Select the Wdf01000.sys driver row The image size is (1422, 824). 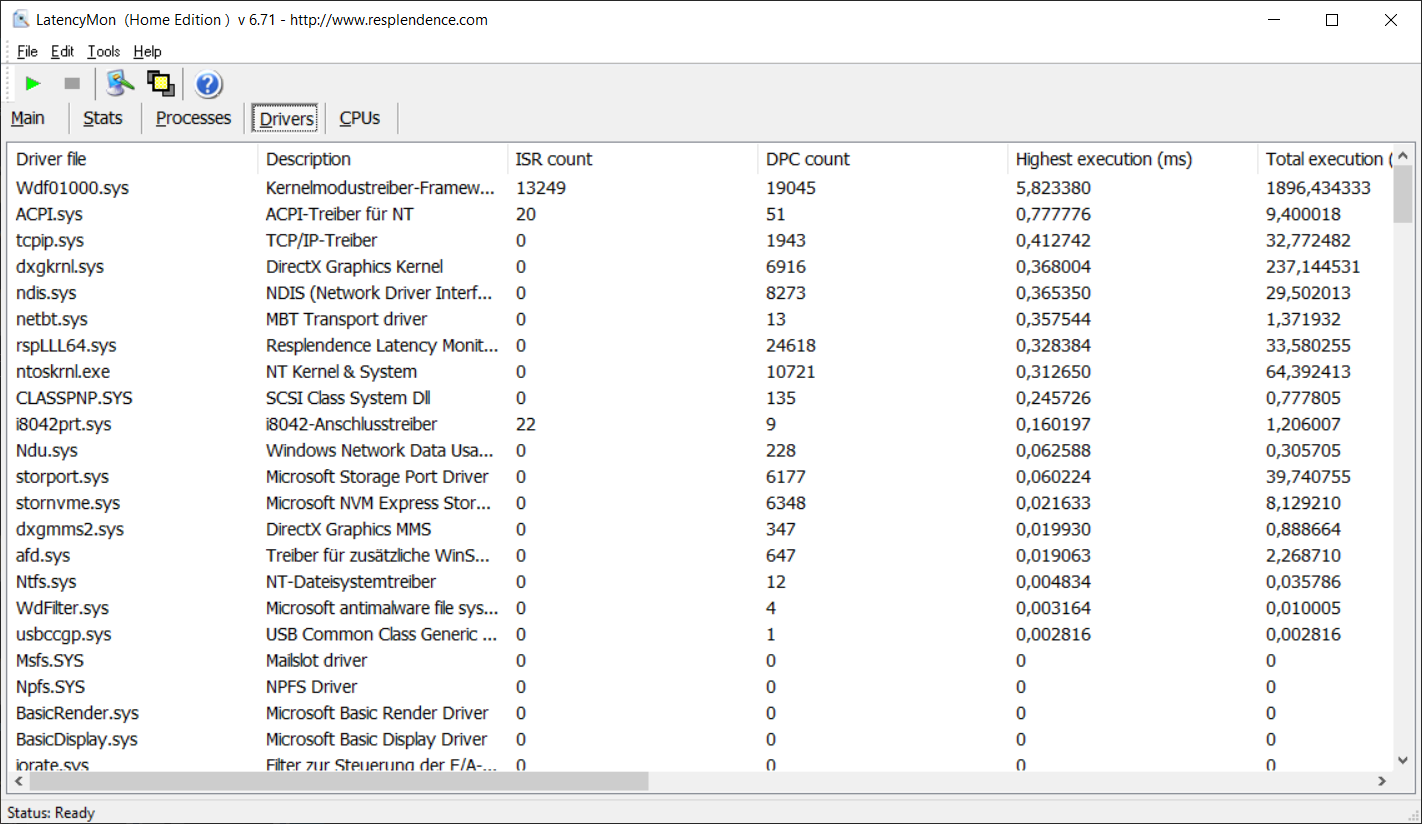pos(72,188)
